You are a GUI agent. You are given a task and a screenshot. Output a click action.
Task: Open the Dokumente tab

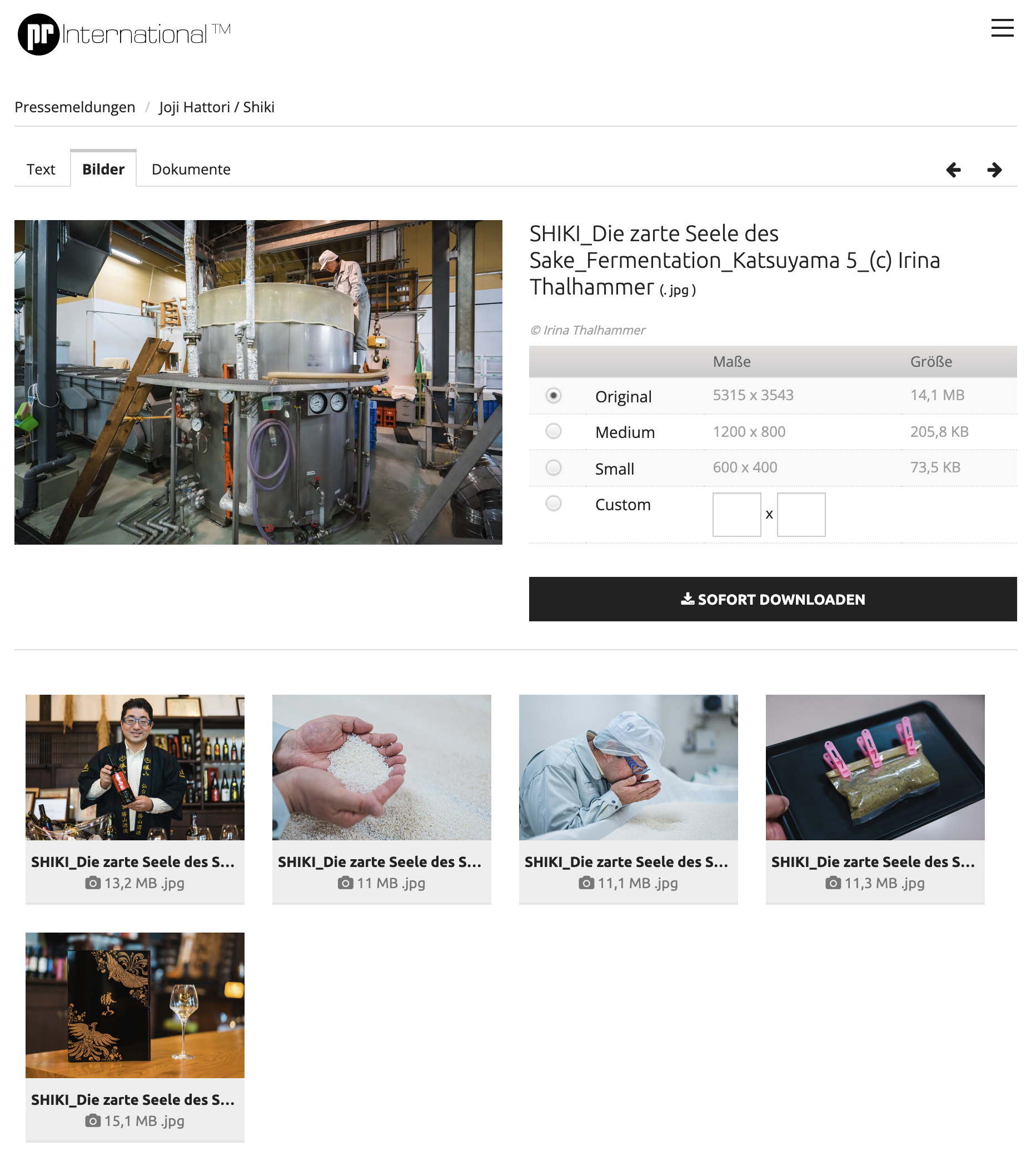[x=191, y=170]
